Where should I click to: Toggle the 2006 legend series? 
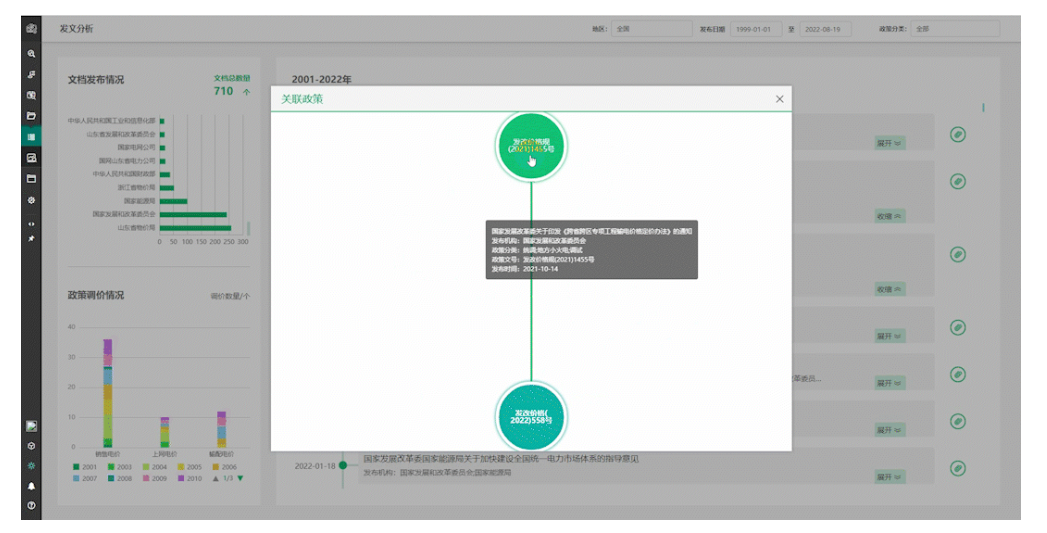pyautogui.click(x=214, y=467)
